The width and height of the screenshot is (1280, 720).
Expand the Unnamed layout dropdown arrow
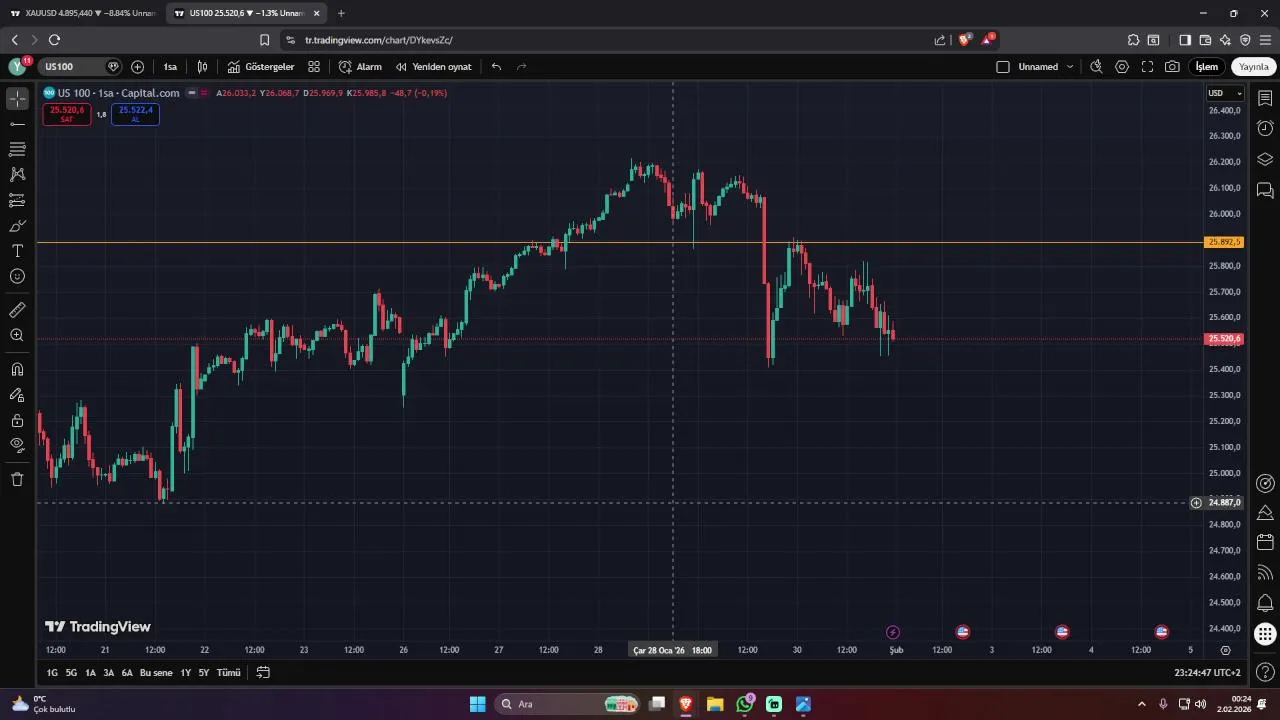(x=1070, y=67)
